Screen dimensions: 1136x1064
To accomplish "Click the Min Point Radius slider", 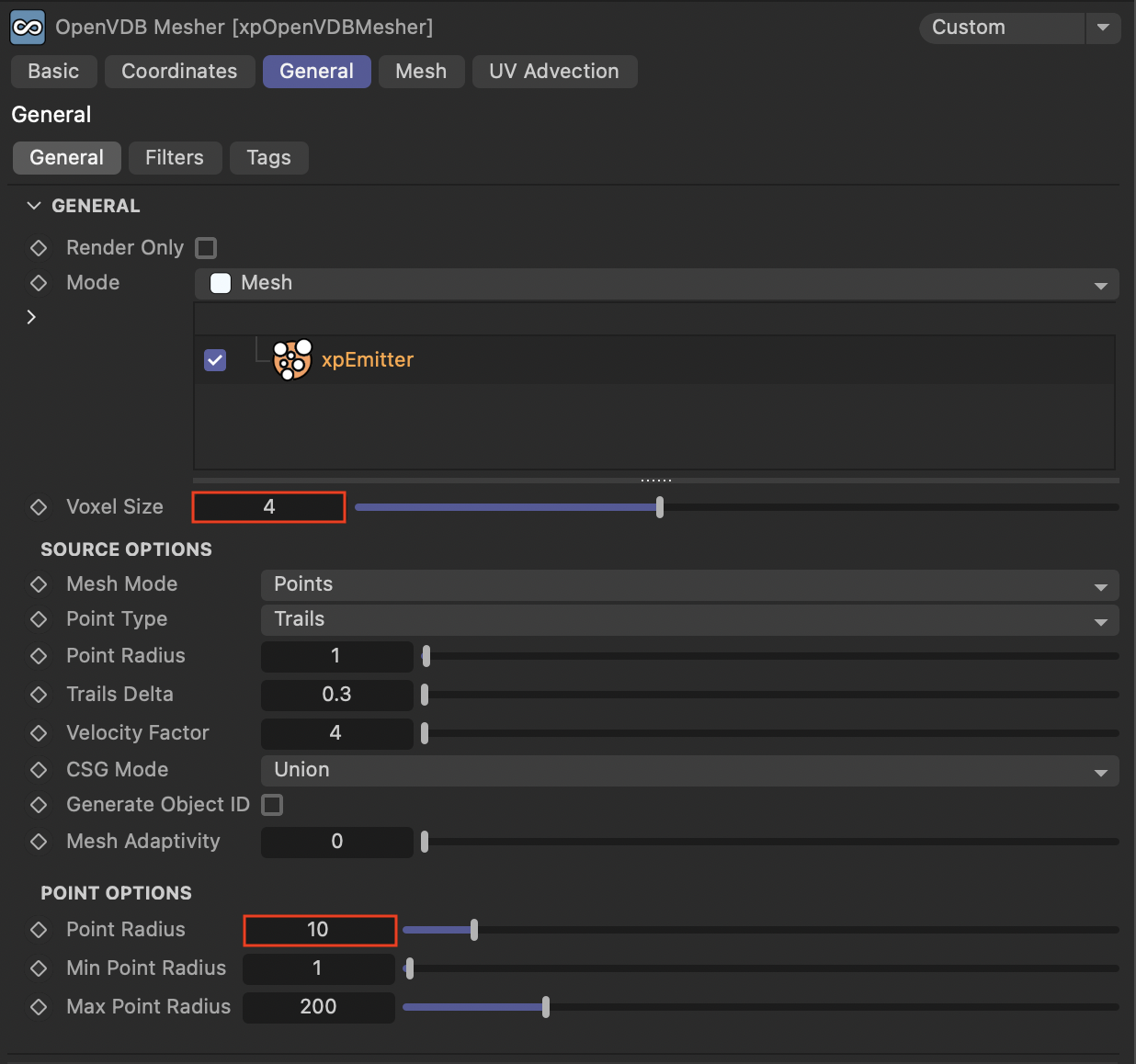I will (x=761, y=968).
